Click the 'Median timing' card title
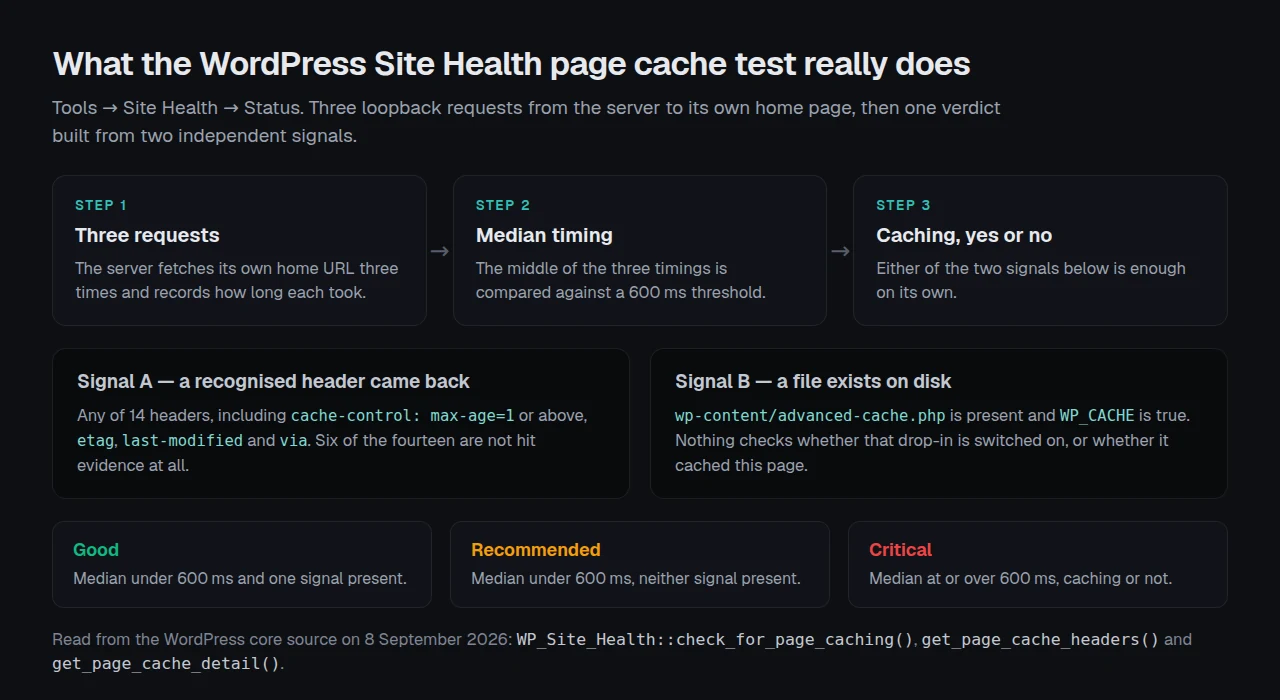 [544, 235]
